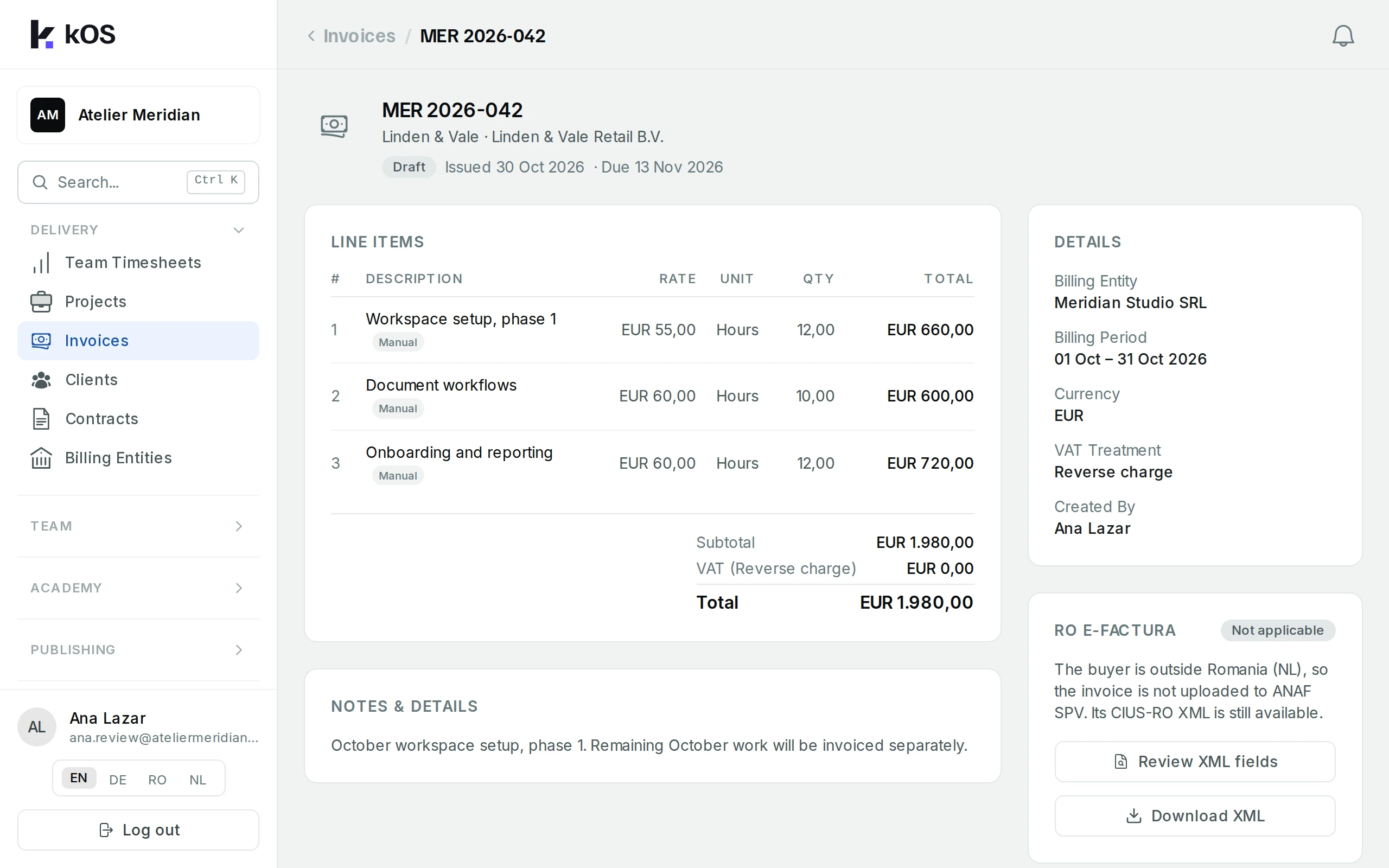This screenshot has height=868, width=1389.
Task: Click the Log out button
Action: (x=138, y=830)
